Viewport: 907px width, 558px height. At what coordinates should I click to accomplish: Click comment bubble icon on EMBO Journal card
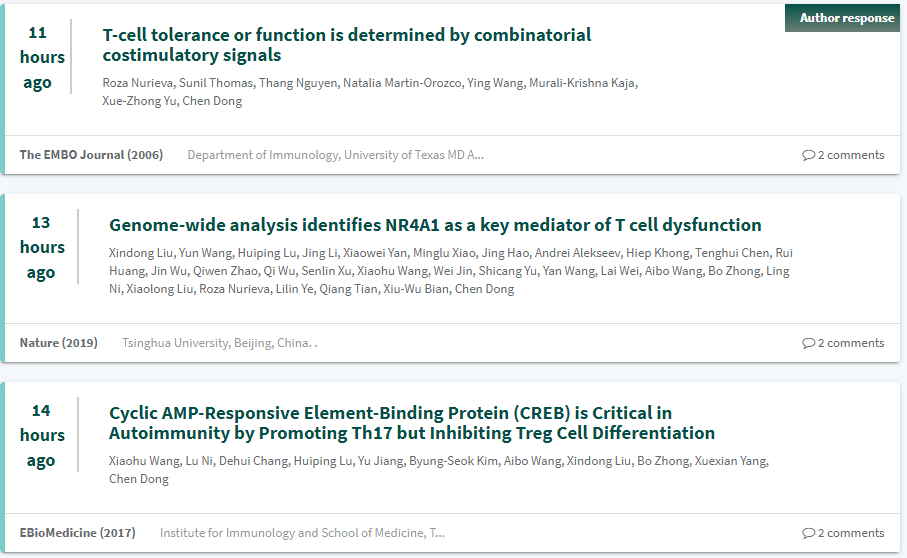pyautogui.click(x=808, y=155)
